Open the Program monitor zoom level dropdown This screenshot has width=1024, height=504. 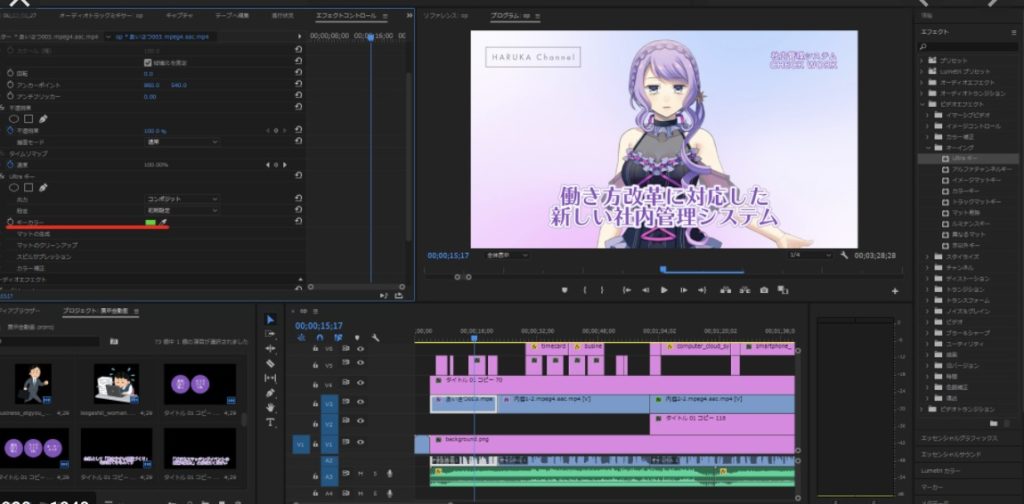click(x=507, y=255)
